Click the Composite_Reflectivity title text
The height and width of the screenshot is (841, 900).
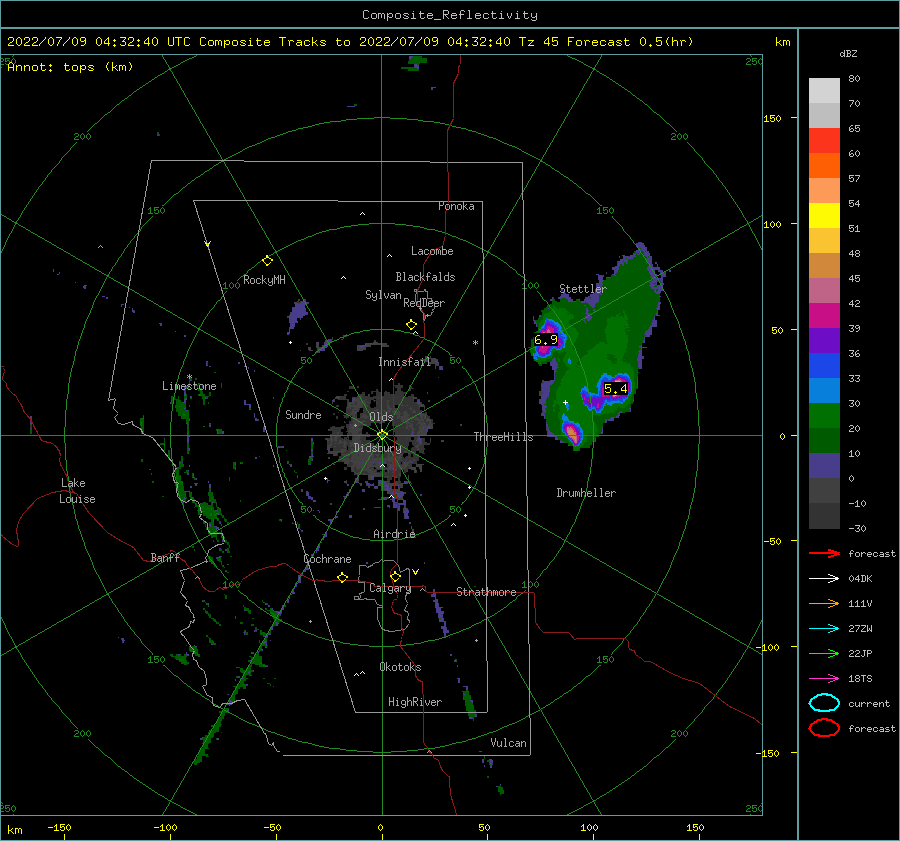click(x=449, y=15)
